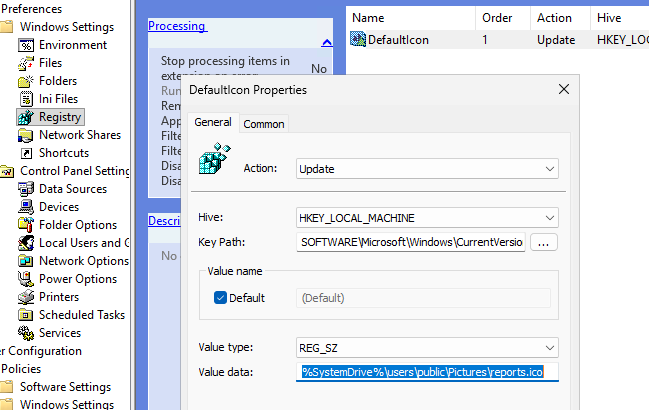Open the Data Sources item icon
This screenshot has width=649, height=410.
tap(26, 189)
